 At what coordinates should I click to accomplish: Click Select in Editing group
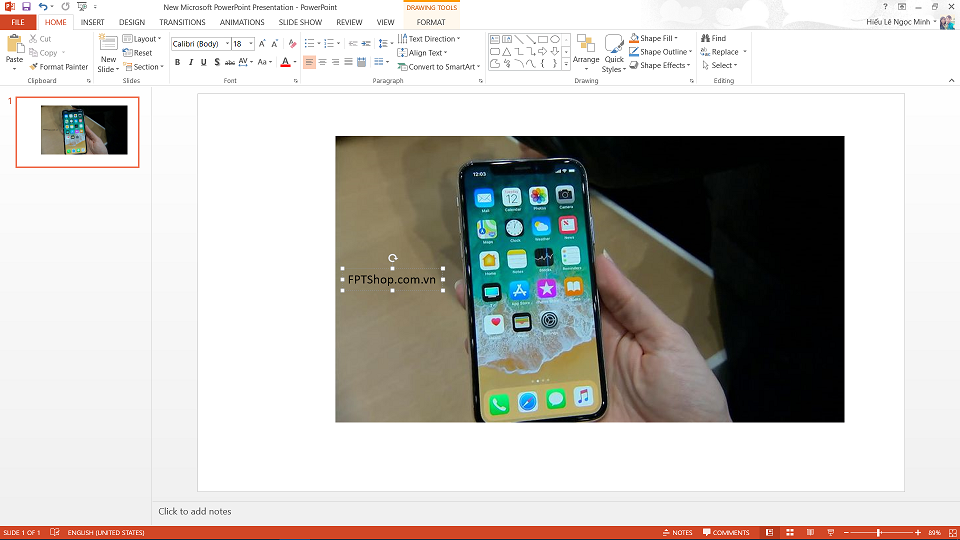point(720,66)
